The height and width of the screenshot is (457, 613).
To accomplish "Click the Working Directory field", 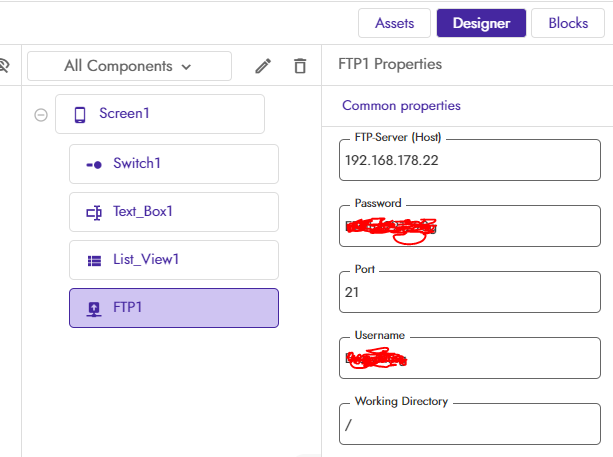I will 470,423.
